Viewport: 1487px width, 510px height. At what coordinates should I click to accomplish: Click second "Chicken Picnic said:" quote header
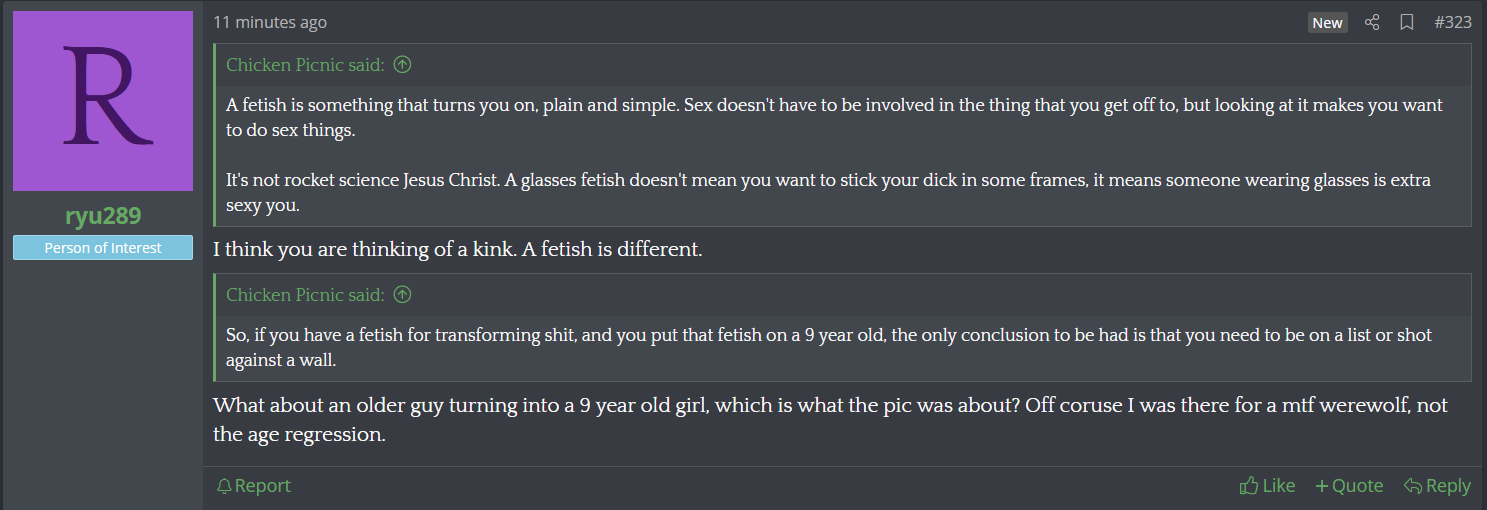point(305,295)
